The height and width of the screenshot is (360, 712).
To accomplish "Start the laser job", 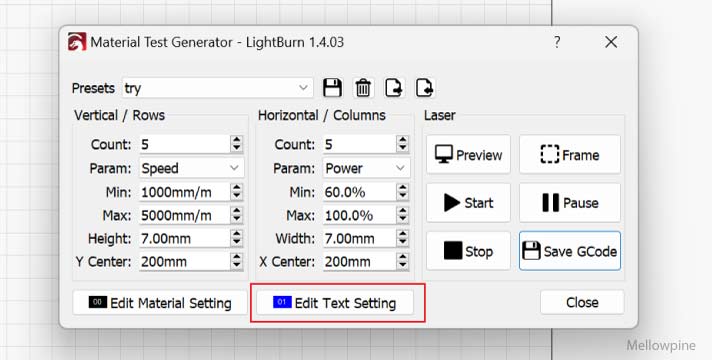I will [x=468, y=202].
